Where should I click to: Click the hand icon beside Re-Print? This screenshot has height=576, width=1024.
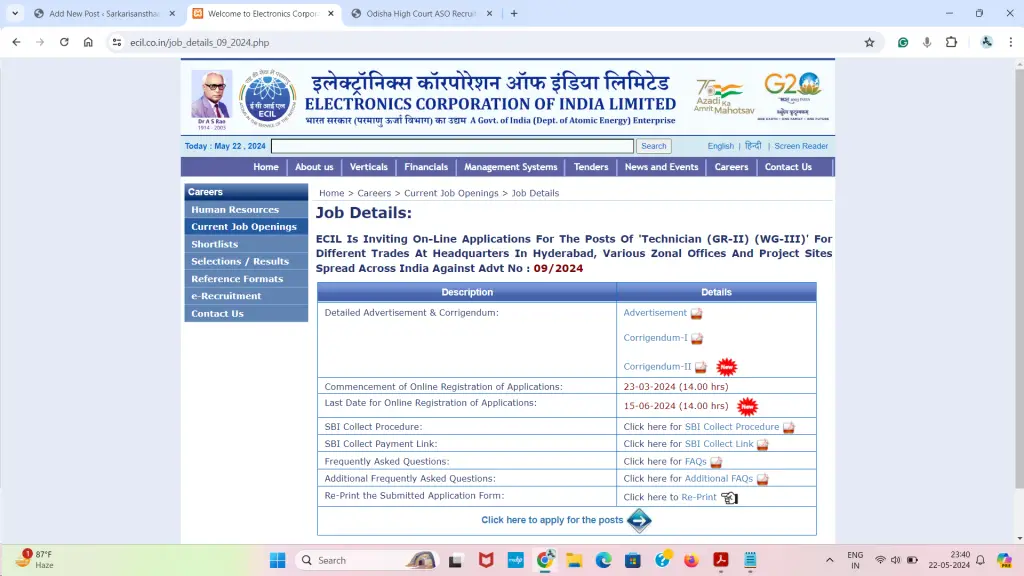coord(729,498)
